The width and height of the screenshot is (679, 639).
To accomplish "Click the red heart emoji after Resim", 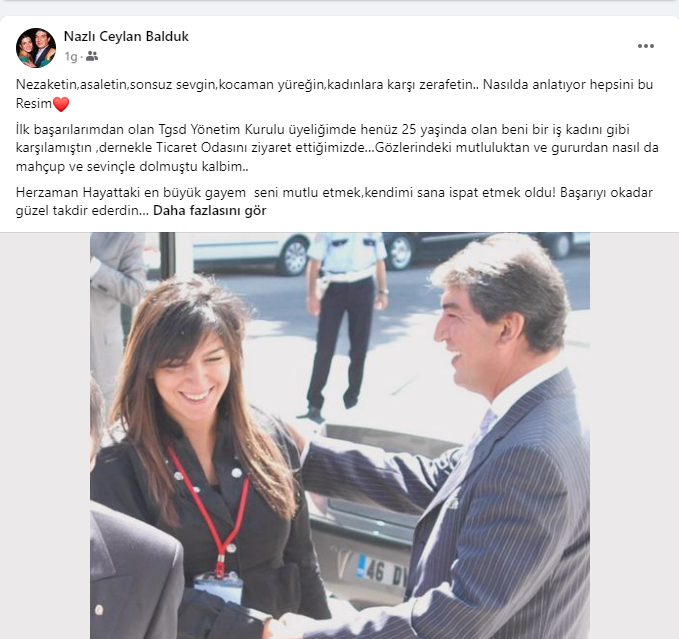I will [x=61, y=104].
